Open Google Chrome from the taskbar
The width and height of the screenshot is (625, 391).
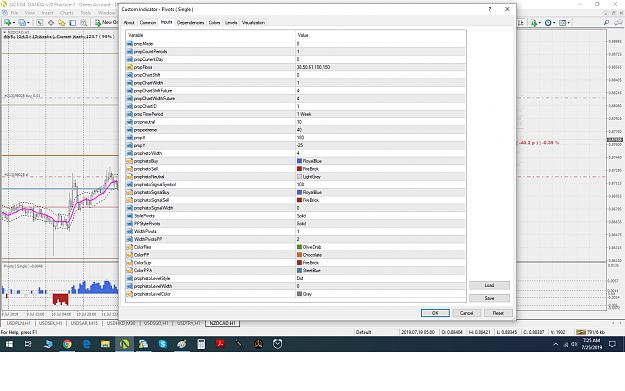[67, 344]
